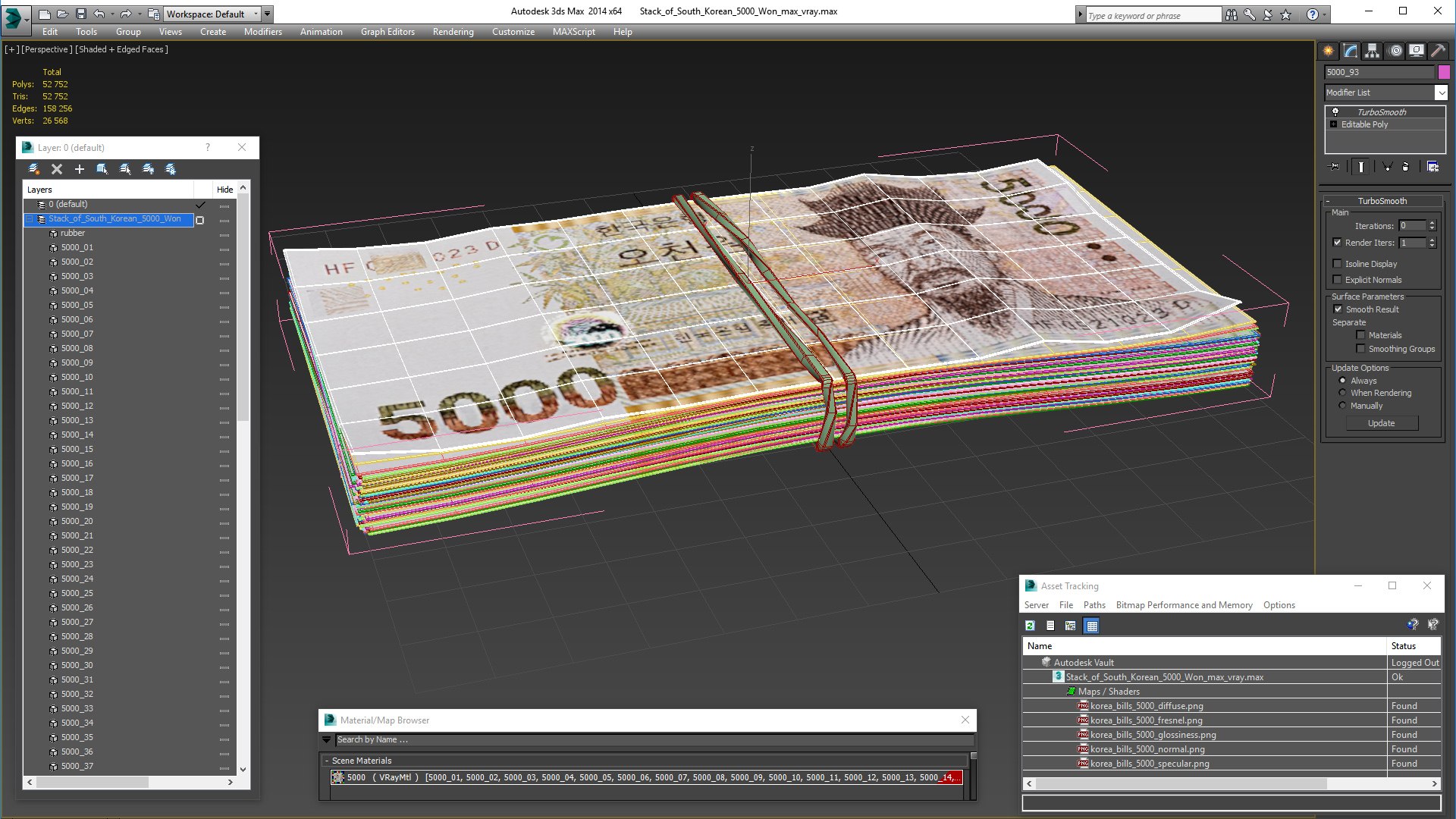The height and width of the screenshot is (819, 1456).
Task: Click the Project Folder icon beside Workspace selector
Action: coord(153,14)
